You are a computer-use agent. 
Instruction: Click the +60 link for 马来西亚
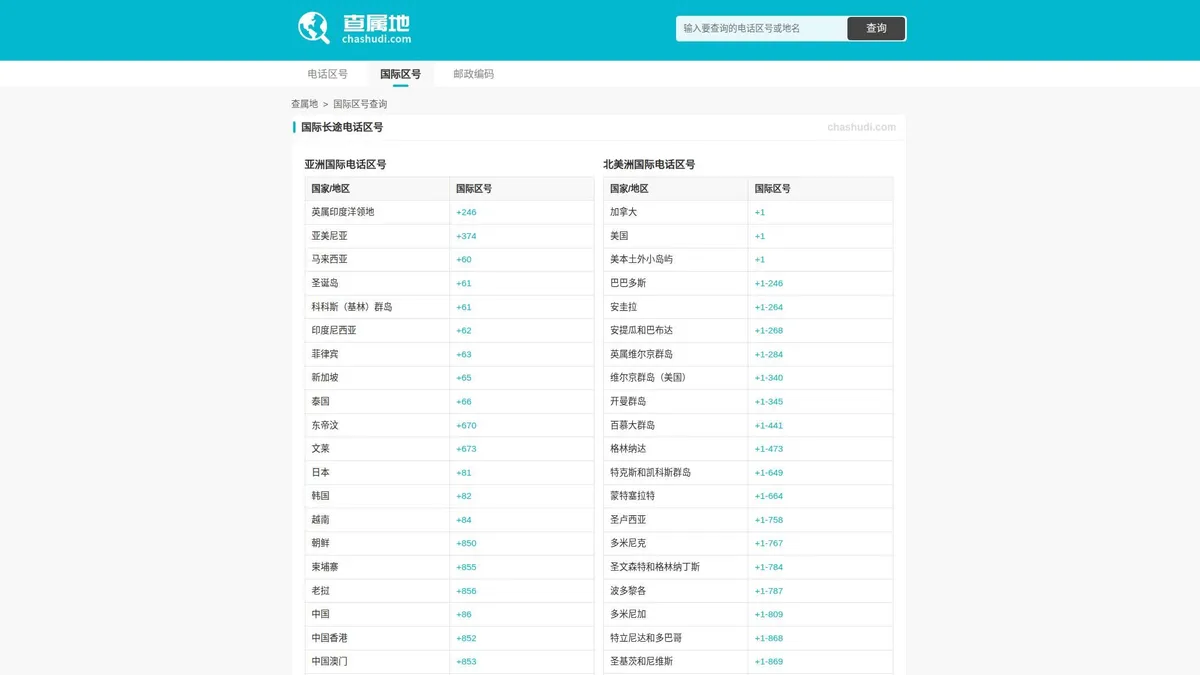464,259
